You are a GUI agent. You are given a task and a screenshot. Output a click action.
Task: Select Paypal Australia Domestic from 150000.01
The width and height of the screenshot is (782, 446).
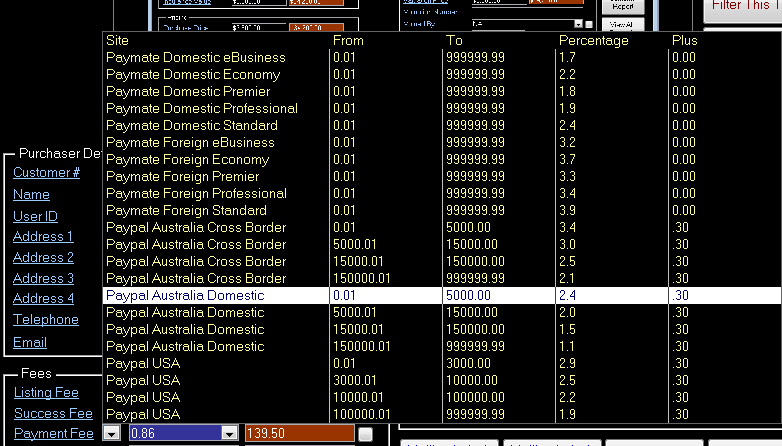coord(442,346)
